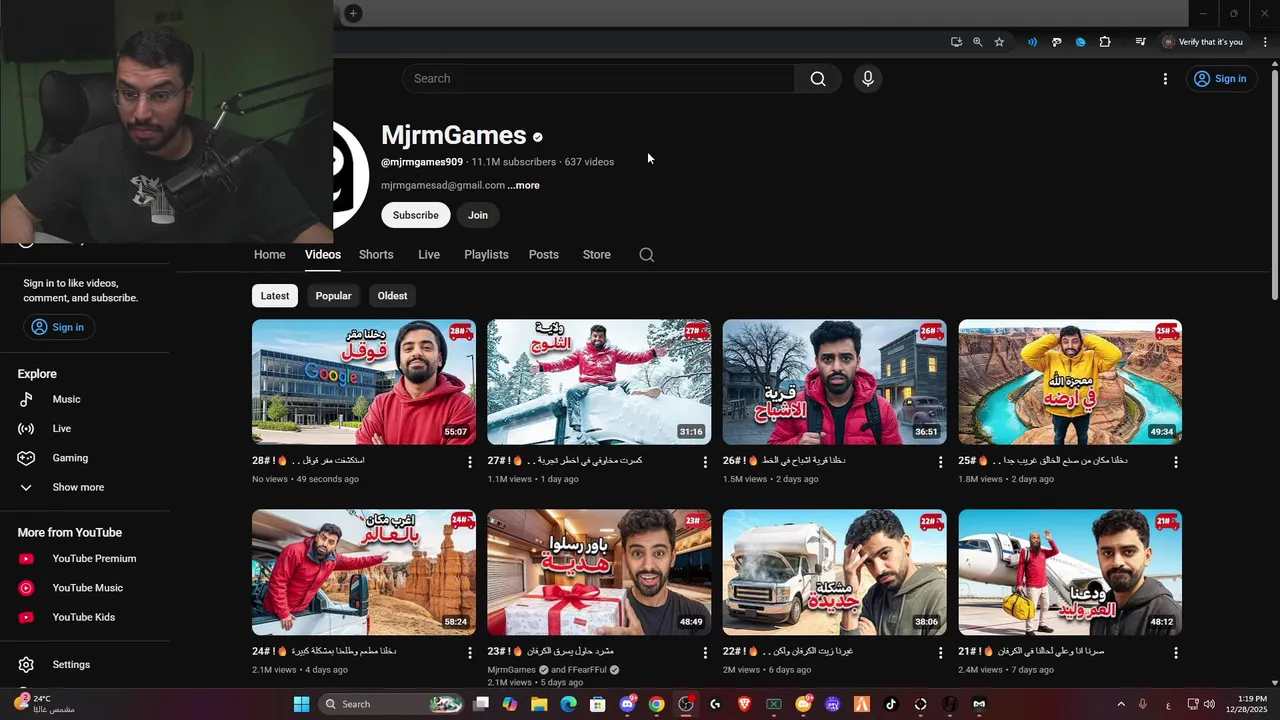This screenshot has width=1280, height=720.
Task: Open the Windows Start menu
Action: (x=301, y=704)
